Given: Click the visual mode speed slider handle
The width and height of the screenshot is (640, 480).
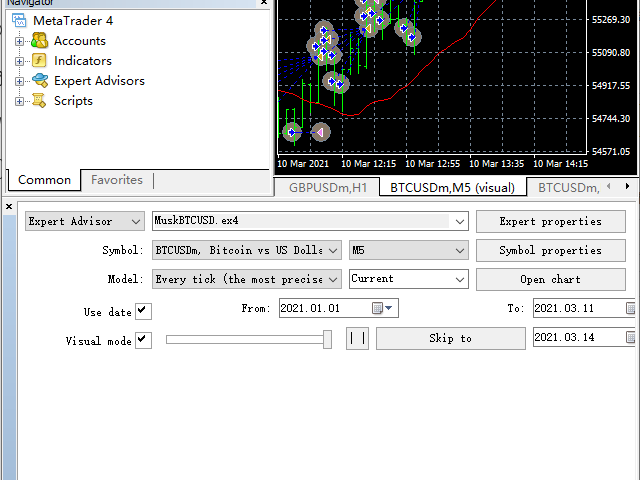Looking at the screenshot, I should [x=327, y=340].
